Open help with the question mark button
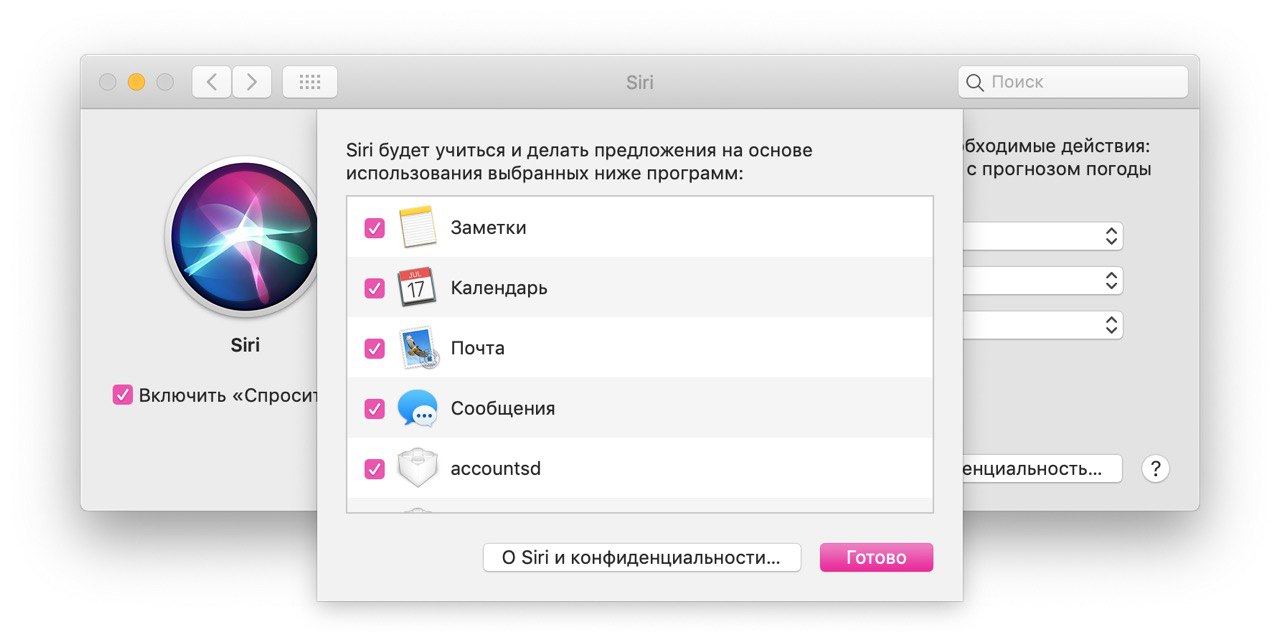The image size is (1280, 640). click(1155, 468)
